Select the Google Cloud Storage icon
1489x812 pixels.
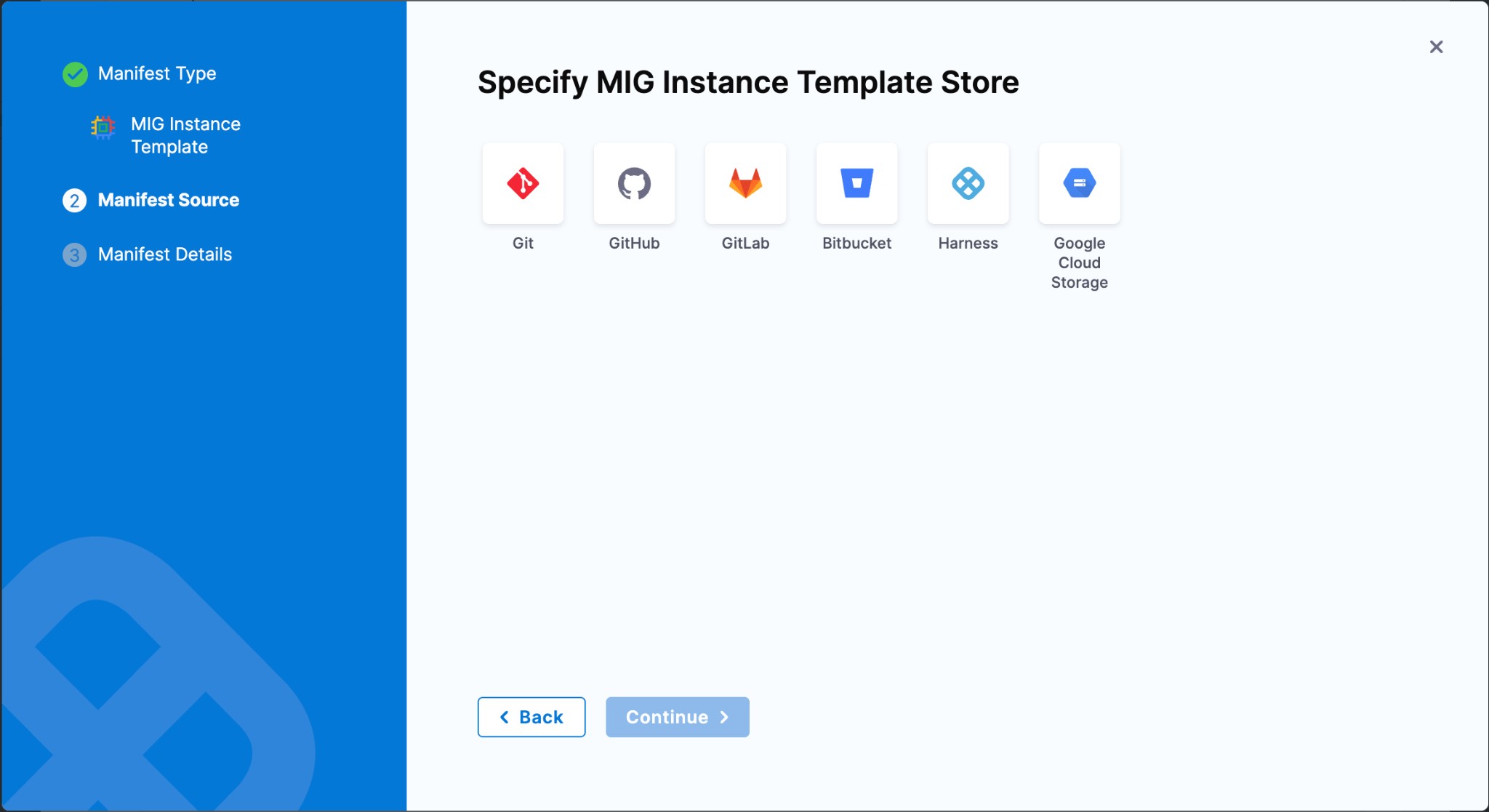coord(1079,183)
